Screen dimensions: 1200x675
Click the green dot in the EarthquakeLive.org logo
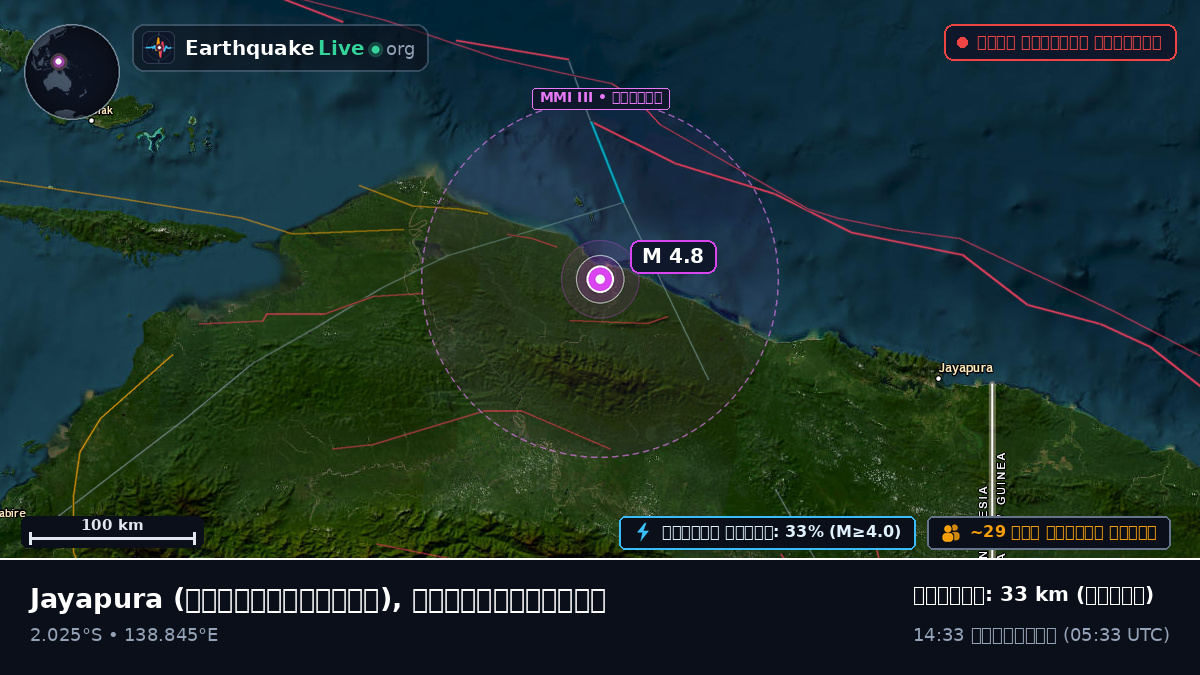pyautogui.click(x=375, y=49)
